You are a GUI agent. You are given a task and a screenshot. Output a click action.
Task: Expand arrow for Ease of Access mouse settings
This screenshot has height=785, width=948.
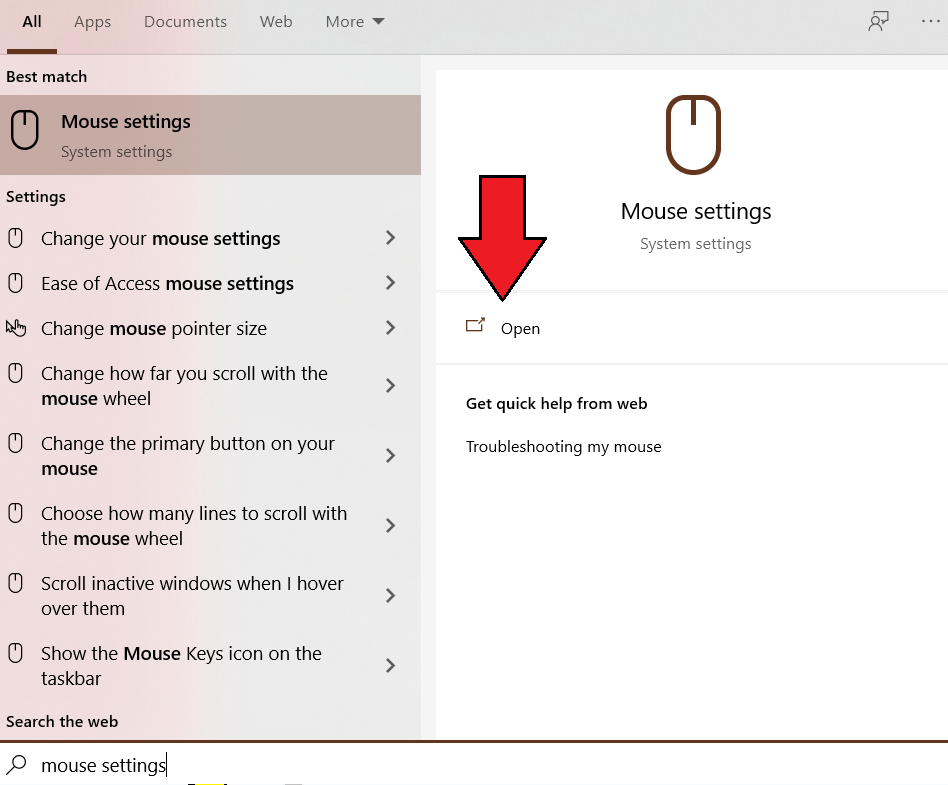point(391,282)
